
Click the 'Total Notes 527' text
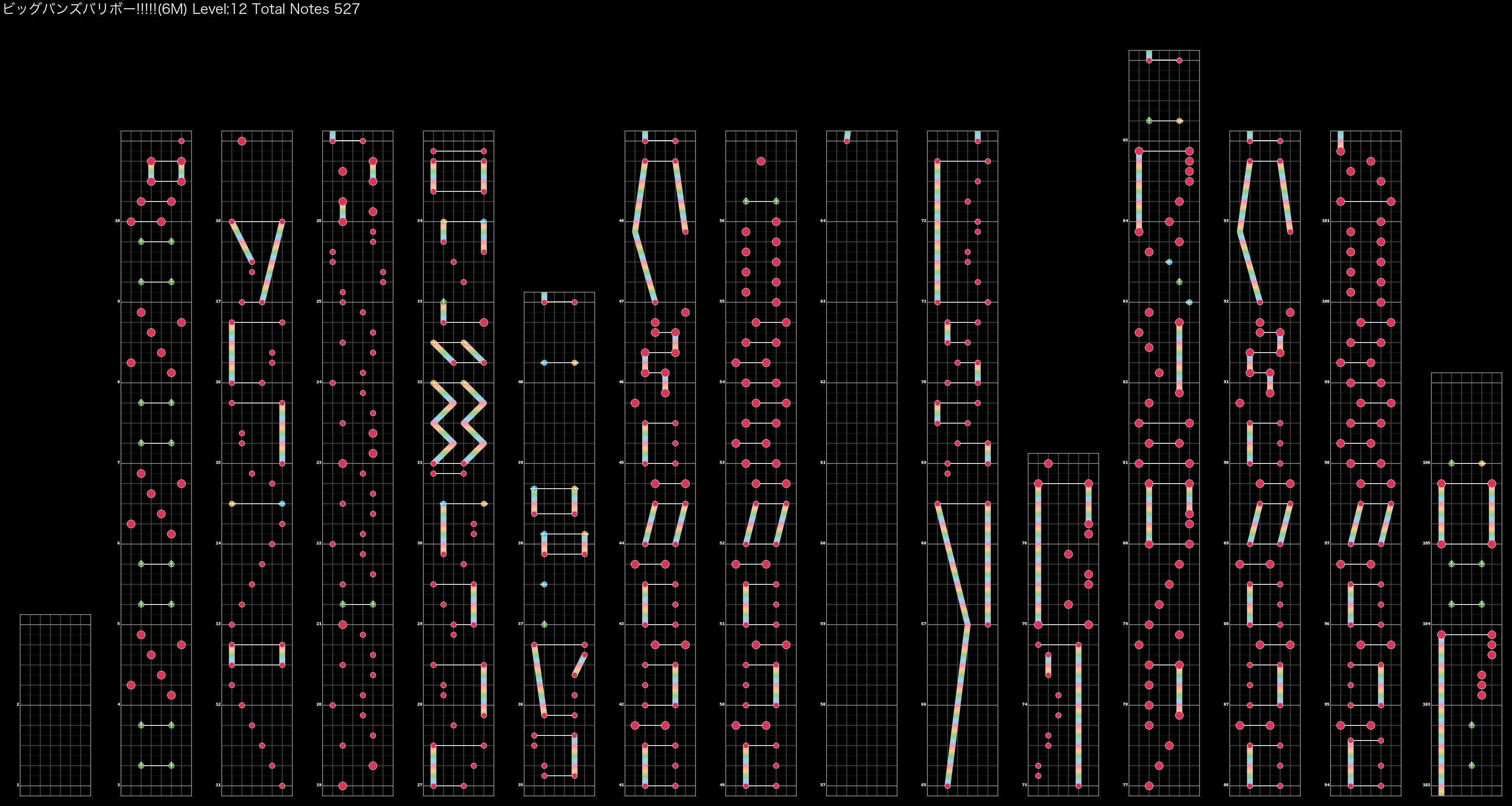306,9
